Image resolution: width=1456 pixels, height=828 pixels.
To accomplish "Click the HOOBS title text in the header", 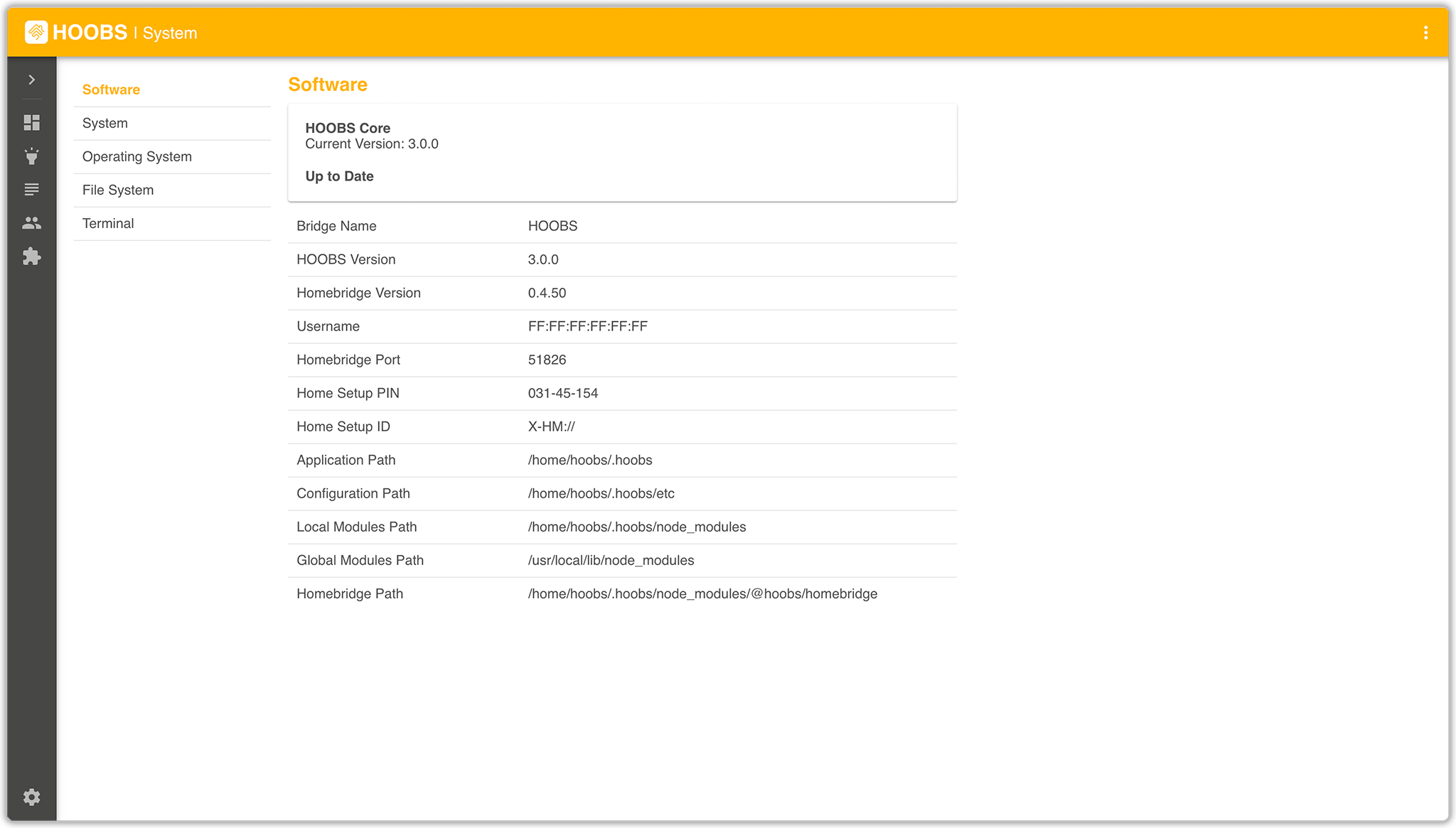I will click(x=90, y=33).
